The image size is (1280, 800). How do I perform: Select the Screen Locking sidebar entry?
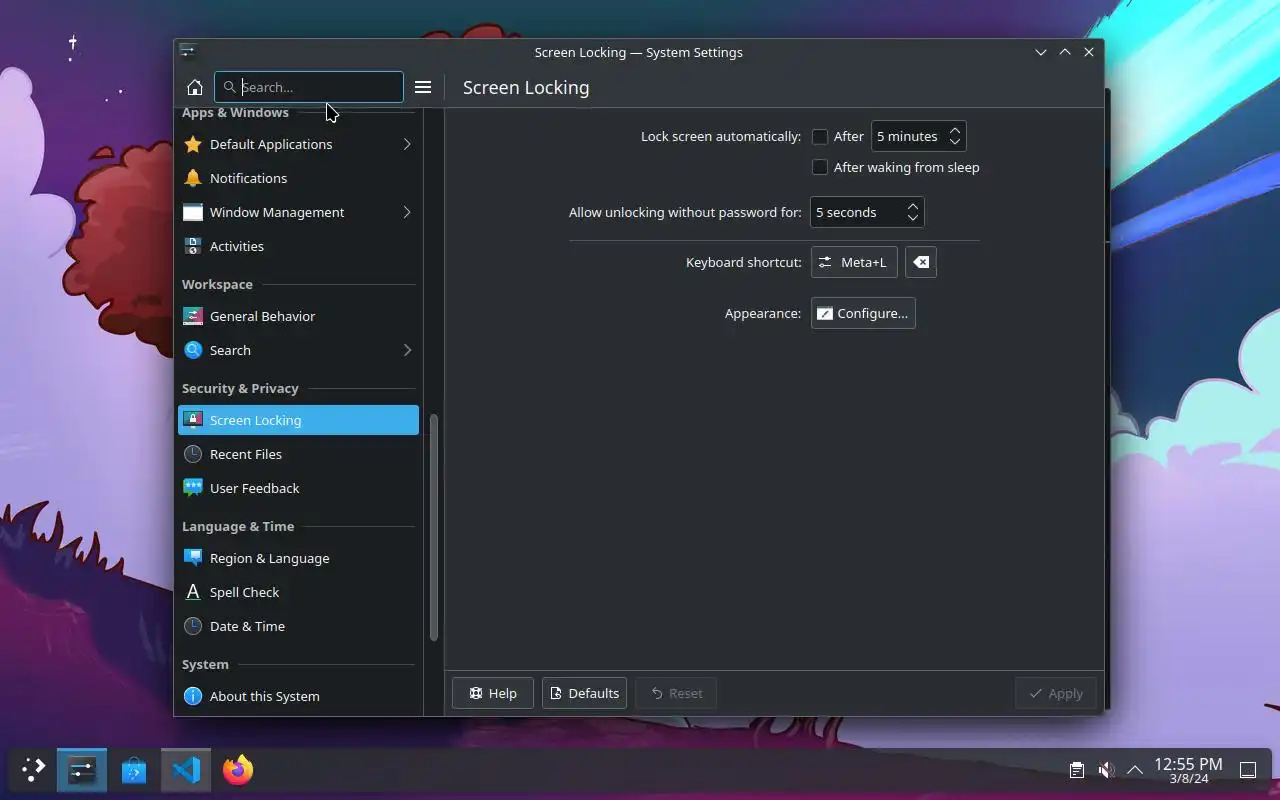click(298, 420)
